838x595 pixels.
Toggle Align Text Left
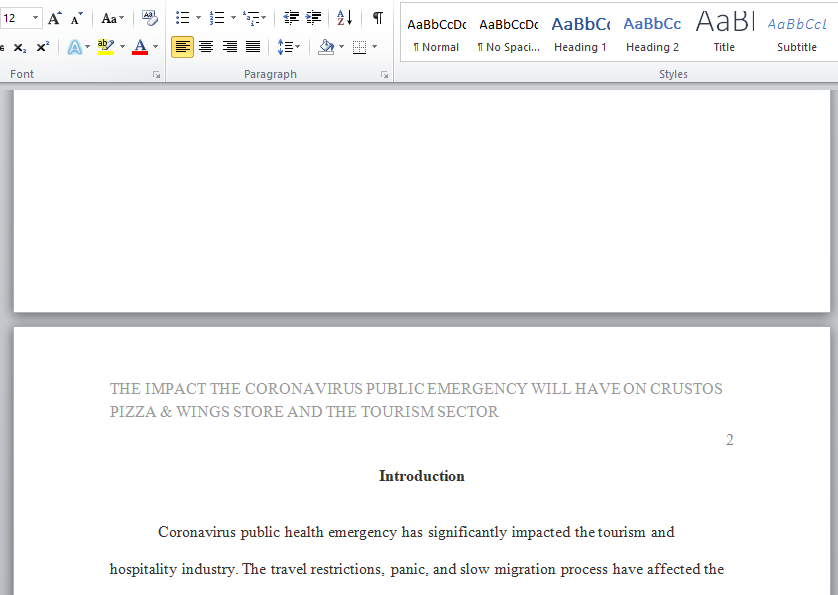click(182, 47)
